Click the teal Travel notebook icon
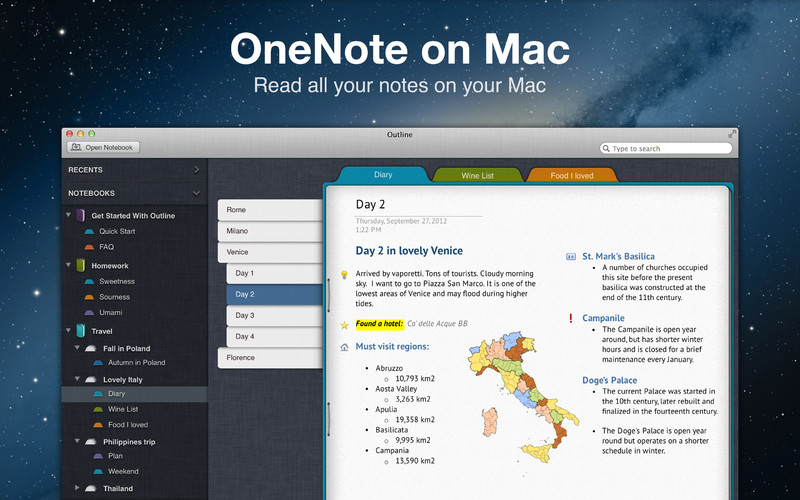Viewport: 800px width, 500px height. (81, 331)
